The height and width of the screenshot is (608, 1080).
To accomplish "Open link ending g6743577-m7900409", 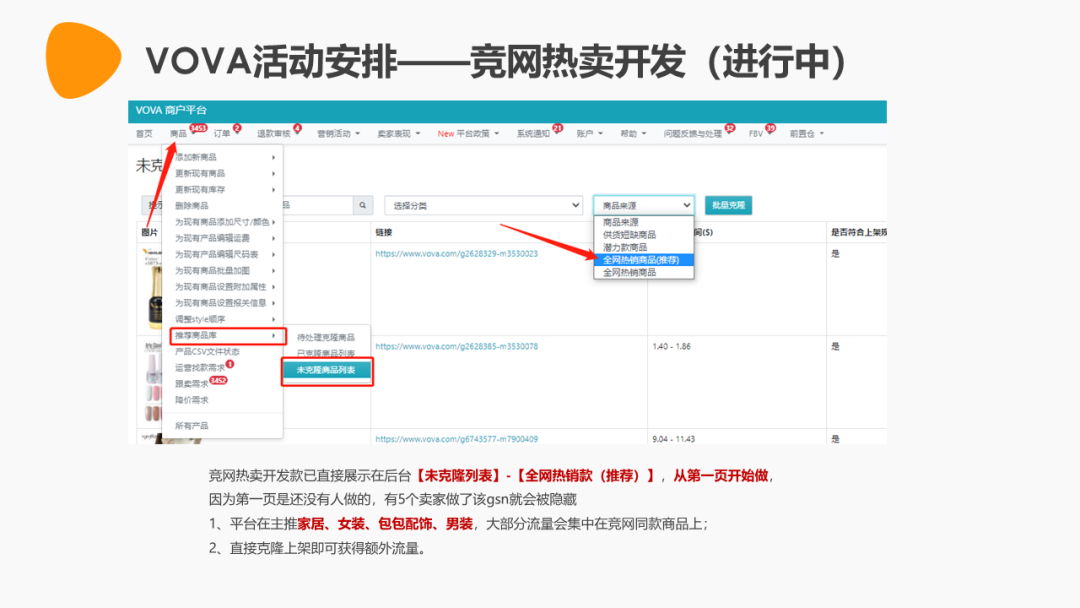I will (x=456, y=439).
